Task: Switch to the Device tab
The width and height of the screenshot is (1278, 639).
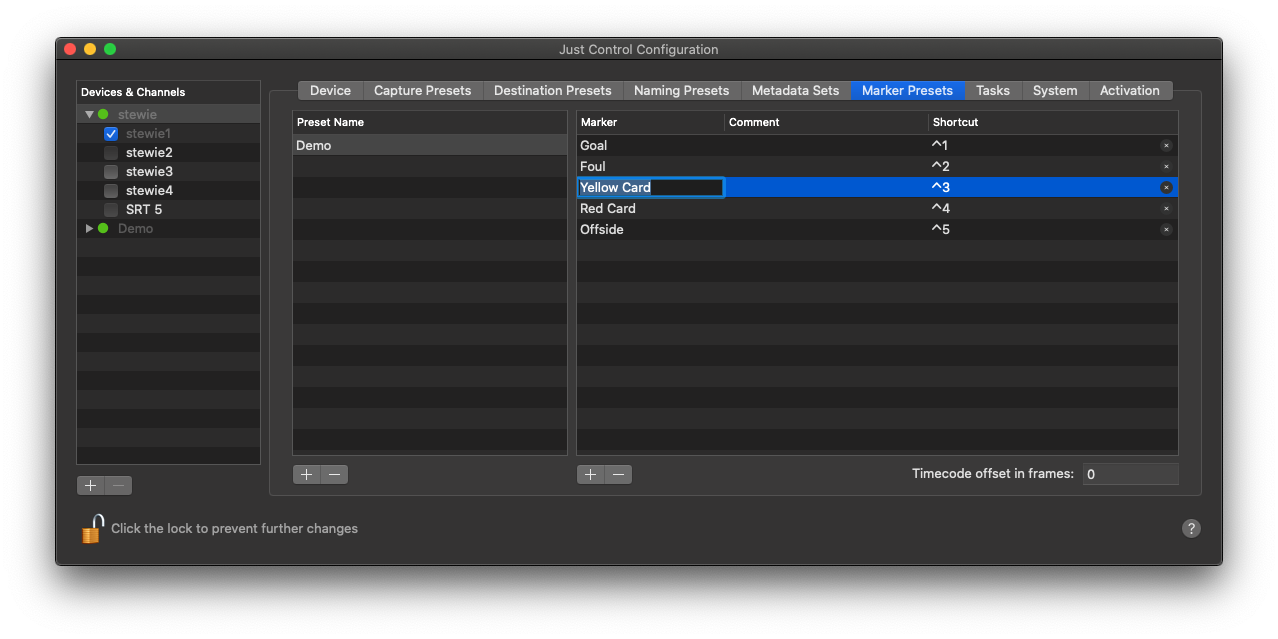Action: [x=330, y=90]
